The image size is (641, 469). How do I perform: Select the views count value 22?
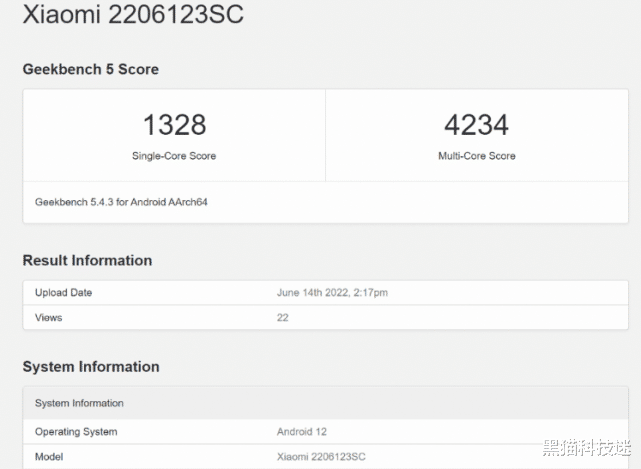pyautogui.click(x=283, y=318)
